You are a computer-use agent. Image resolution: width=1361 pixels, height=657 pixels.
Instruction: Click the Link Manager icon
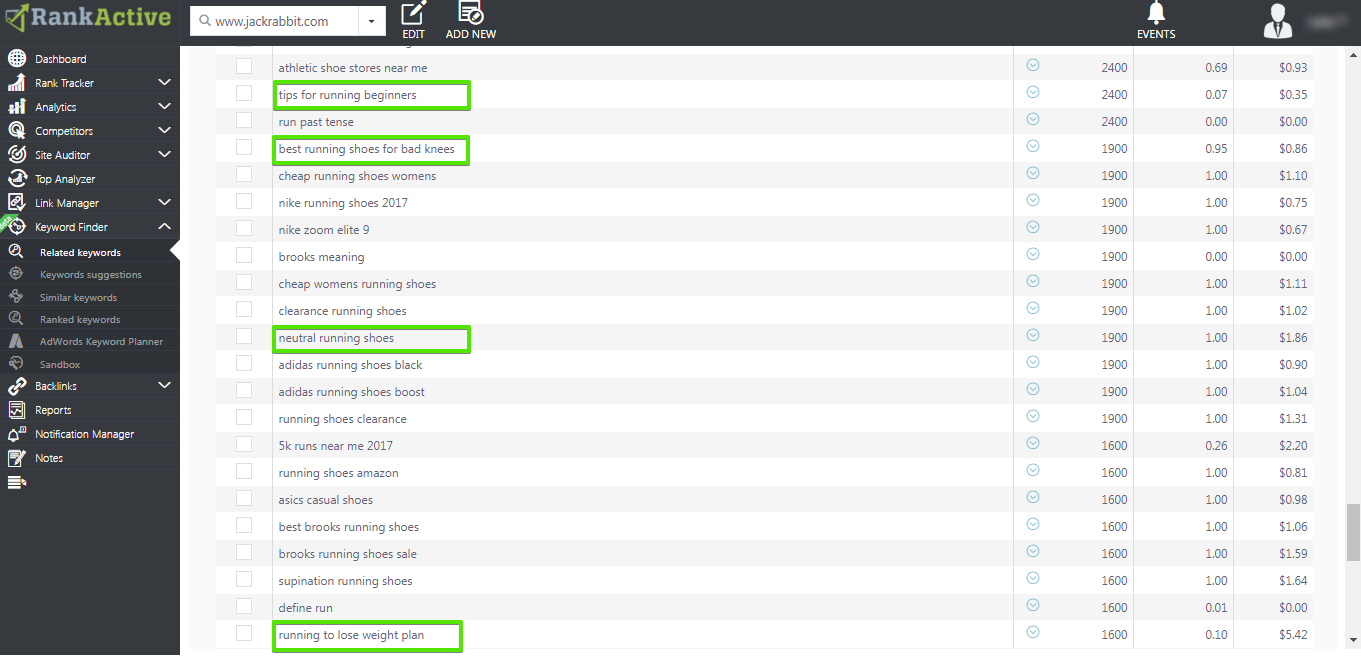pyautogui.click(x=17, y=203)
